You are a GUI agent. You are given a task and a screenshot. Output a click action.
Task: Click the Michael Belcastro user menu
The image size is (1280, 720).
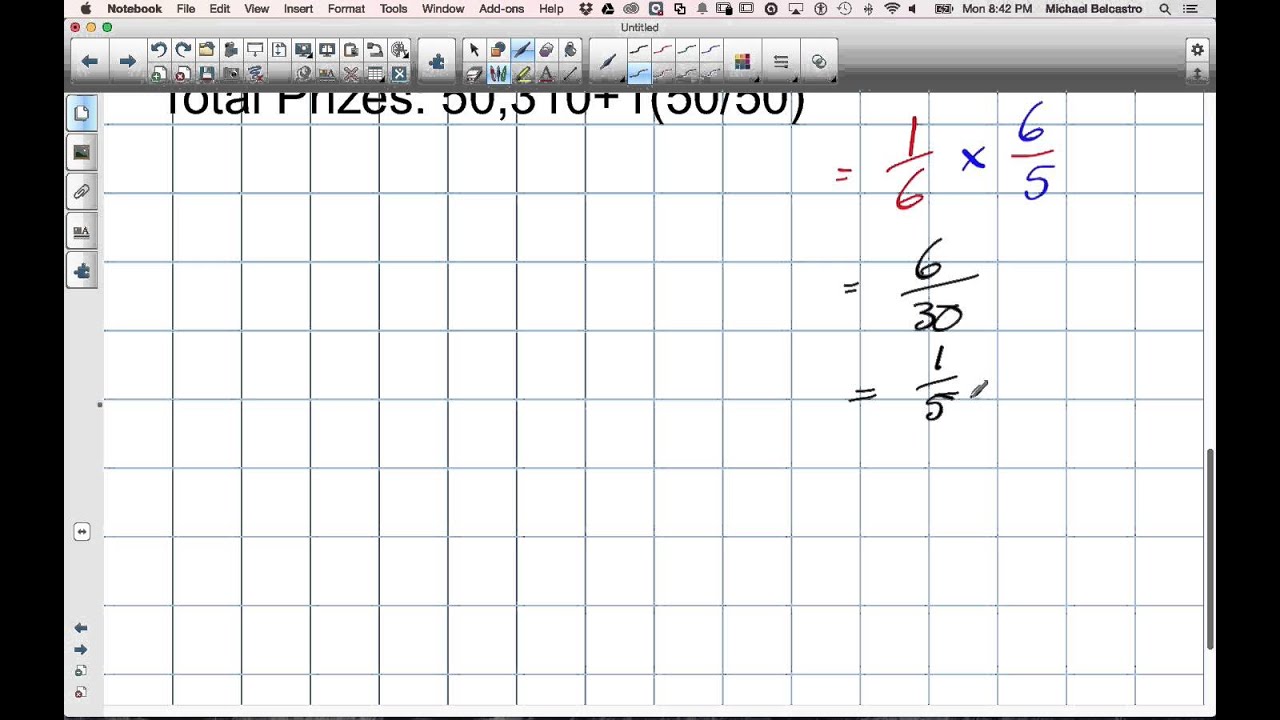pos(1094,9)
